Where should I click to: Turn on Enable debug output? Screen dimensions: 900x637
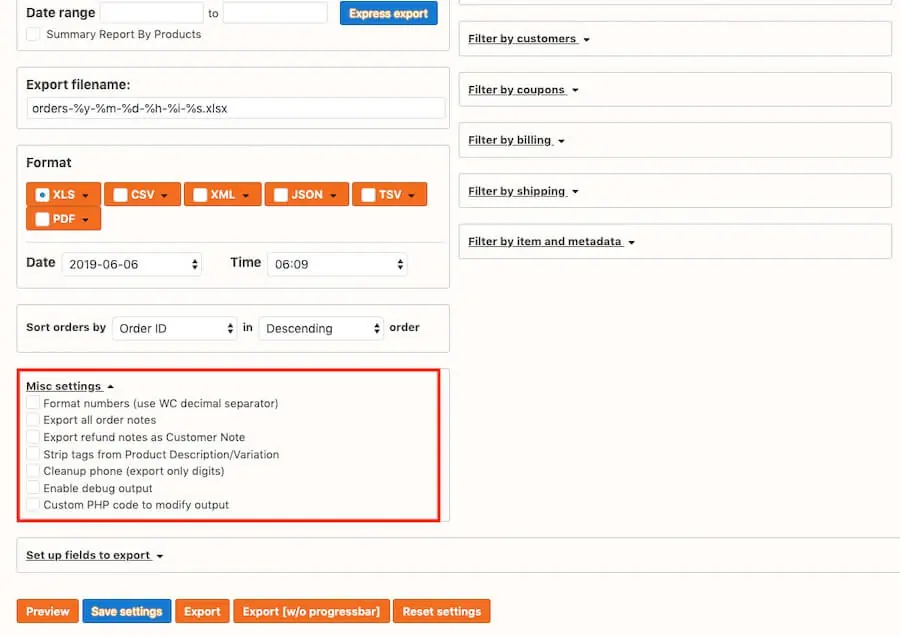33,488
